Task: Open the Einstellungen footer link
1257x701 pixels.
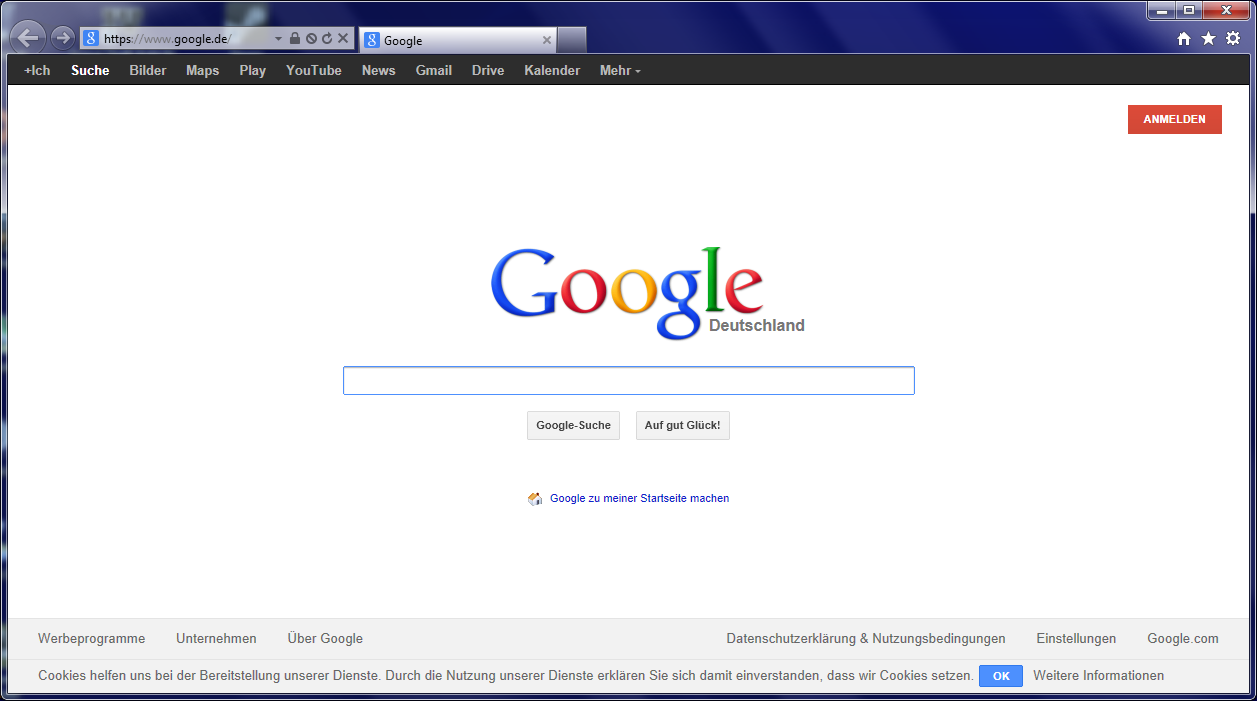Action: click(x=1076, y=638)
